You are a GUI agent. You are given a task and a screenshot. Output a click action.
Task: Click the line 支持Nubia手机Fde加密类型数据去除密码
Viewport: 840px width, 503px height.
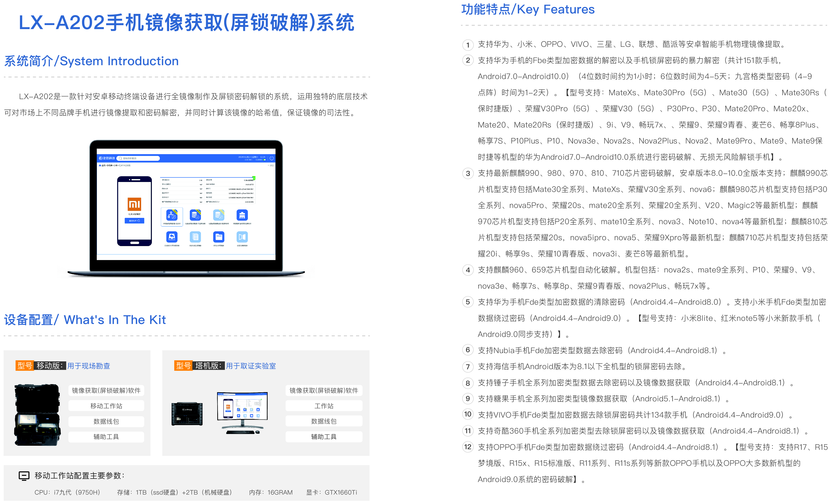[x=602, y=350]
